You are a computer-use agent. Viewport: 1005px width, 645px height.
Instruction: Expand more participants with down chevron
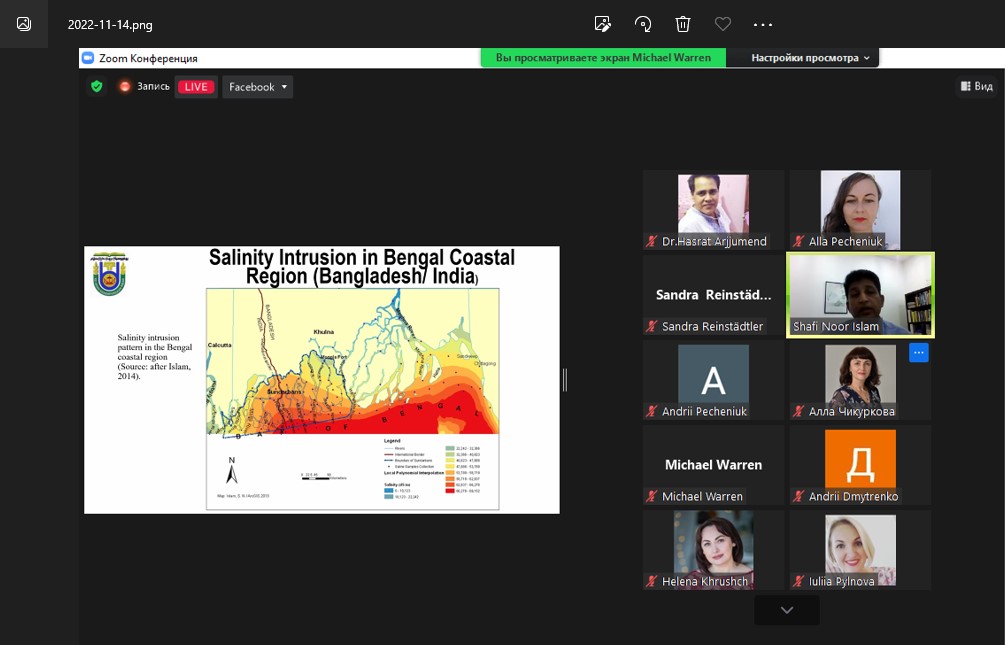pos(787,610)
